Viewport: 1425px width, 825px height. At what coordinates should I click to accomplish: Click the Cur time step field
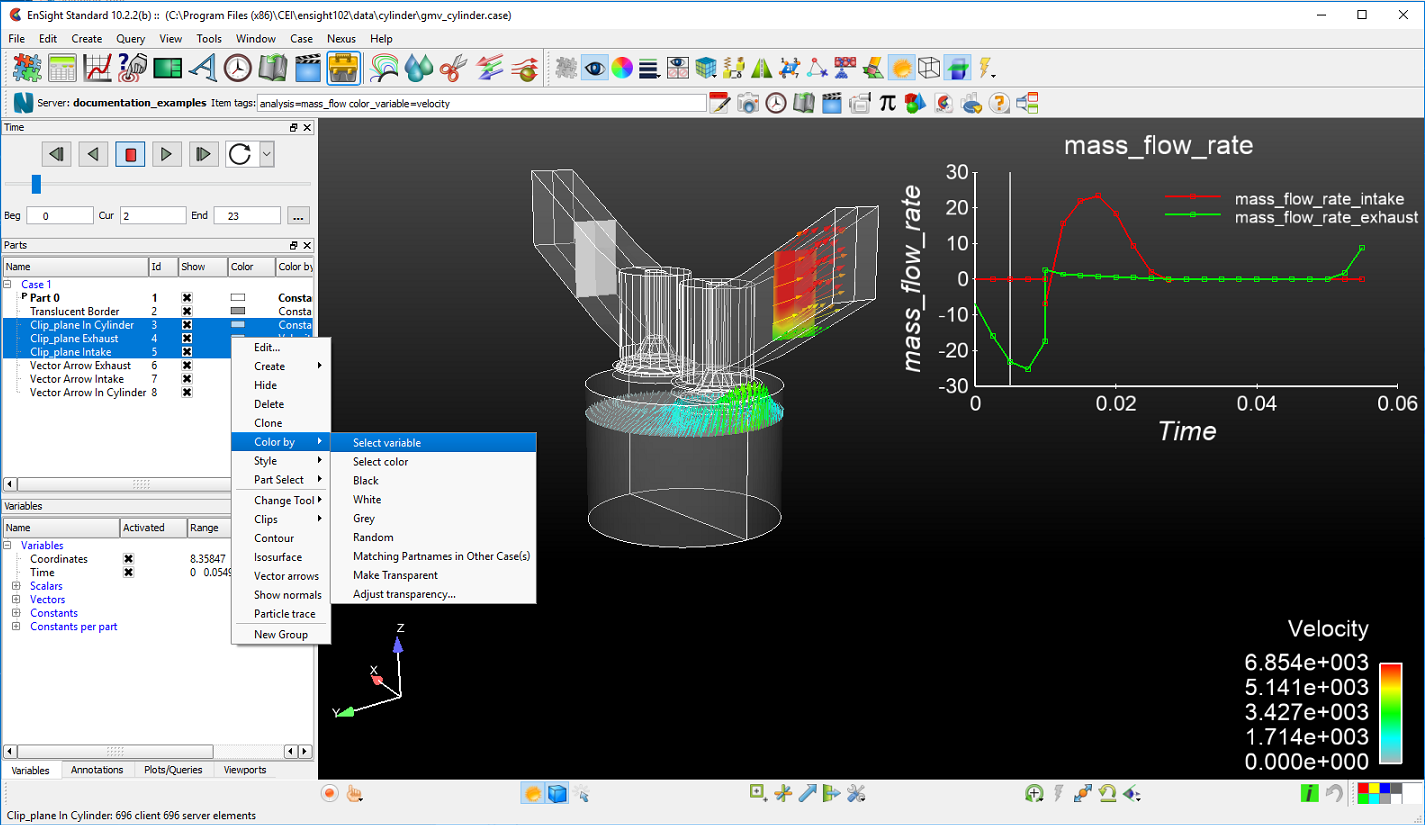[153, 215]
